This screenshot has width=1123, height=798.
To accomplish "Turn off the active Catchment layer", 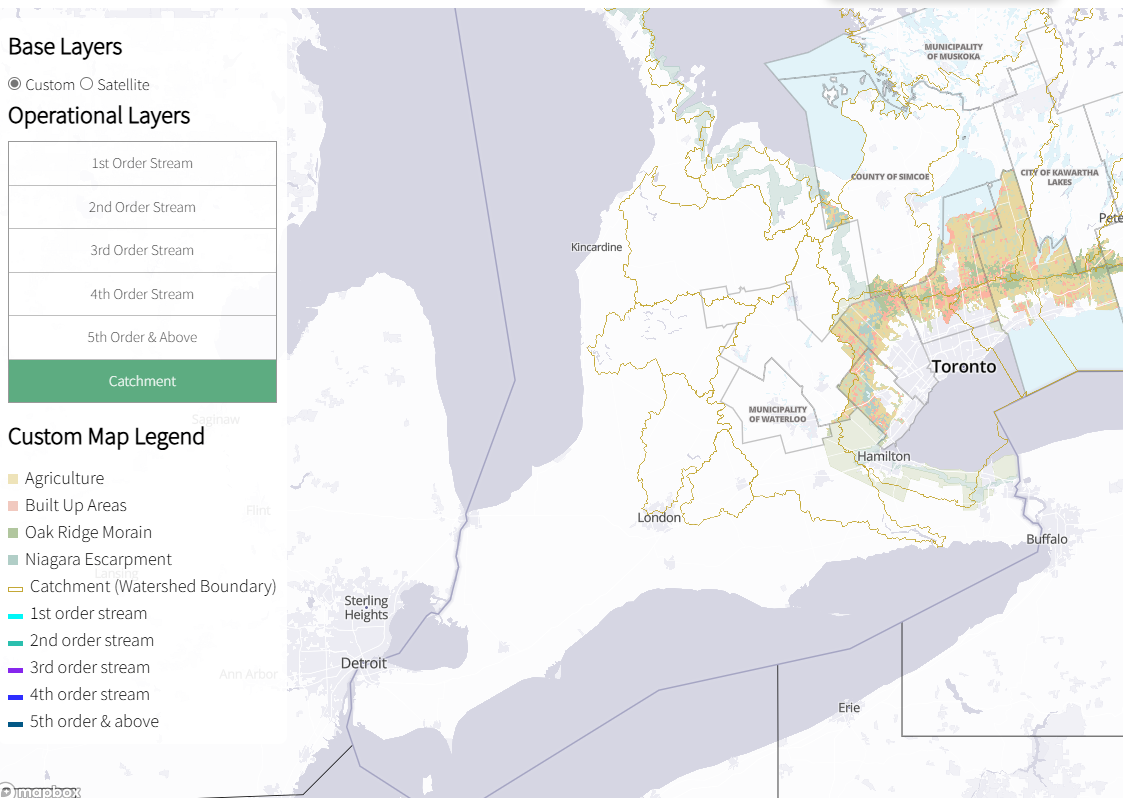I will (x=142, y=381).
